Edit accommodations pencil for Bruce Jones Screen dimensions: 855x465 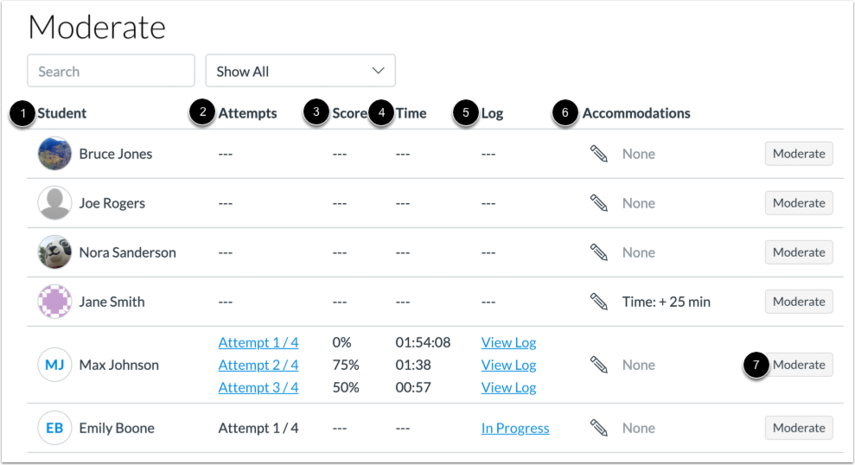click(x=599, y=154)
